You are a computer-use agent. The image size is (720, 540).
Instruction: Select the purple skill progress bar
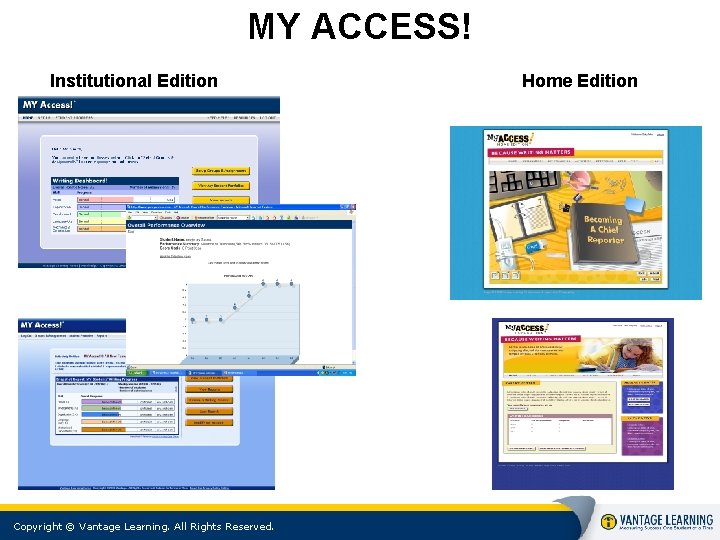pos(101,402)
